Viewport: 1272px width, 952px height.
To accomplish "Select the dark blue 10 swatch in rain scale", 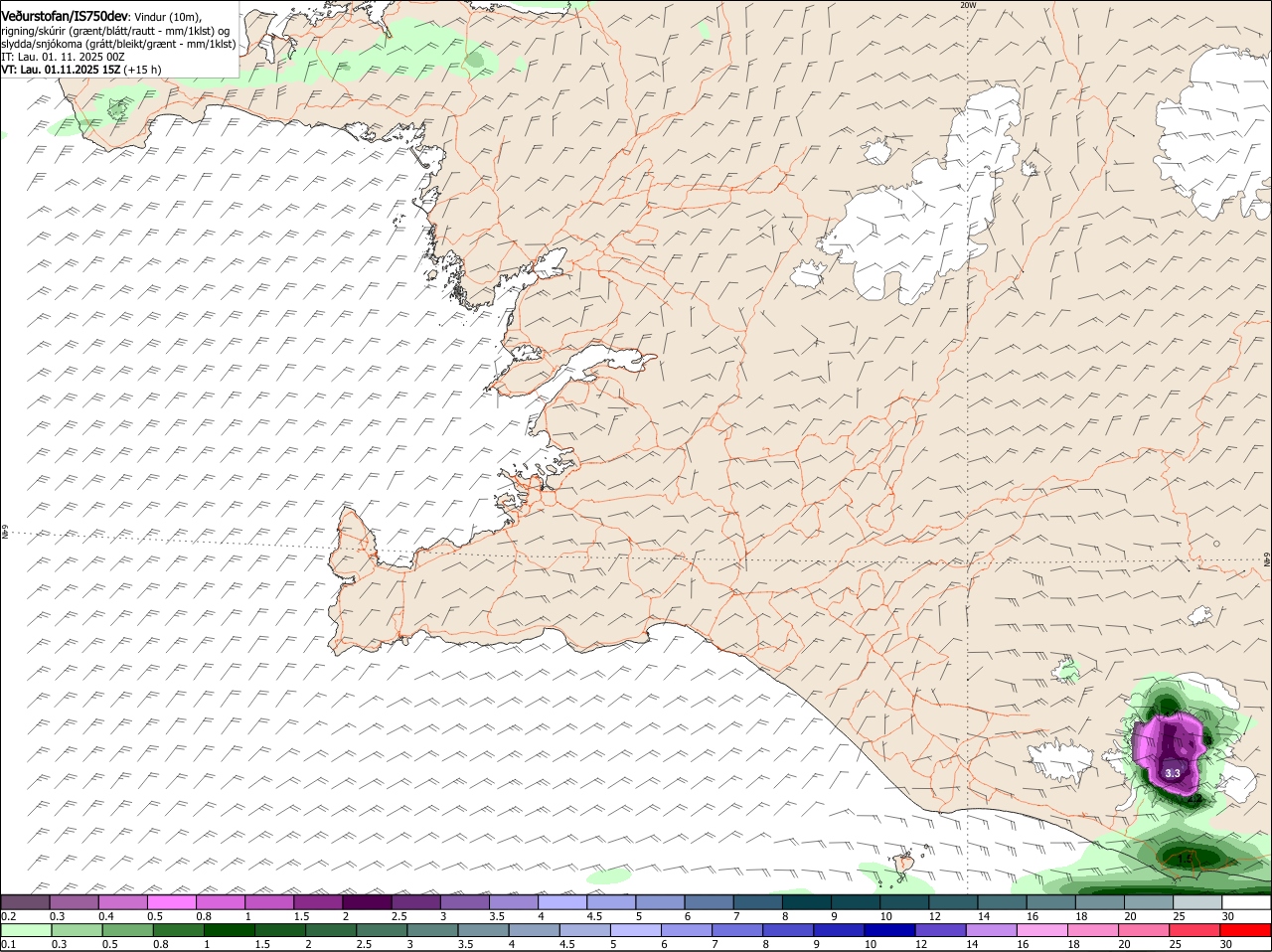I will (x=890, y=930).
